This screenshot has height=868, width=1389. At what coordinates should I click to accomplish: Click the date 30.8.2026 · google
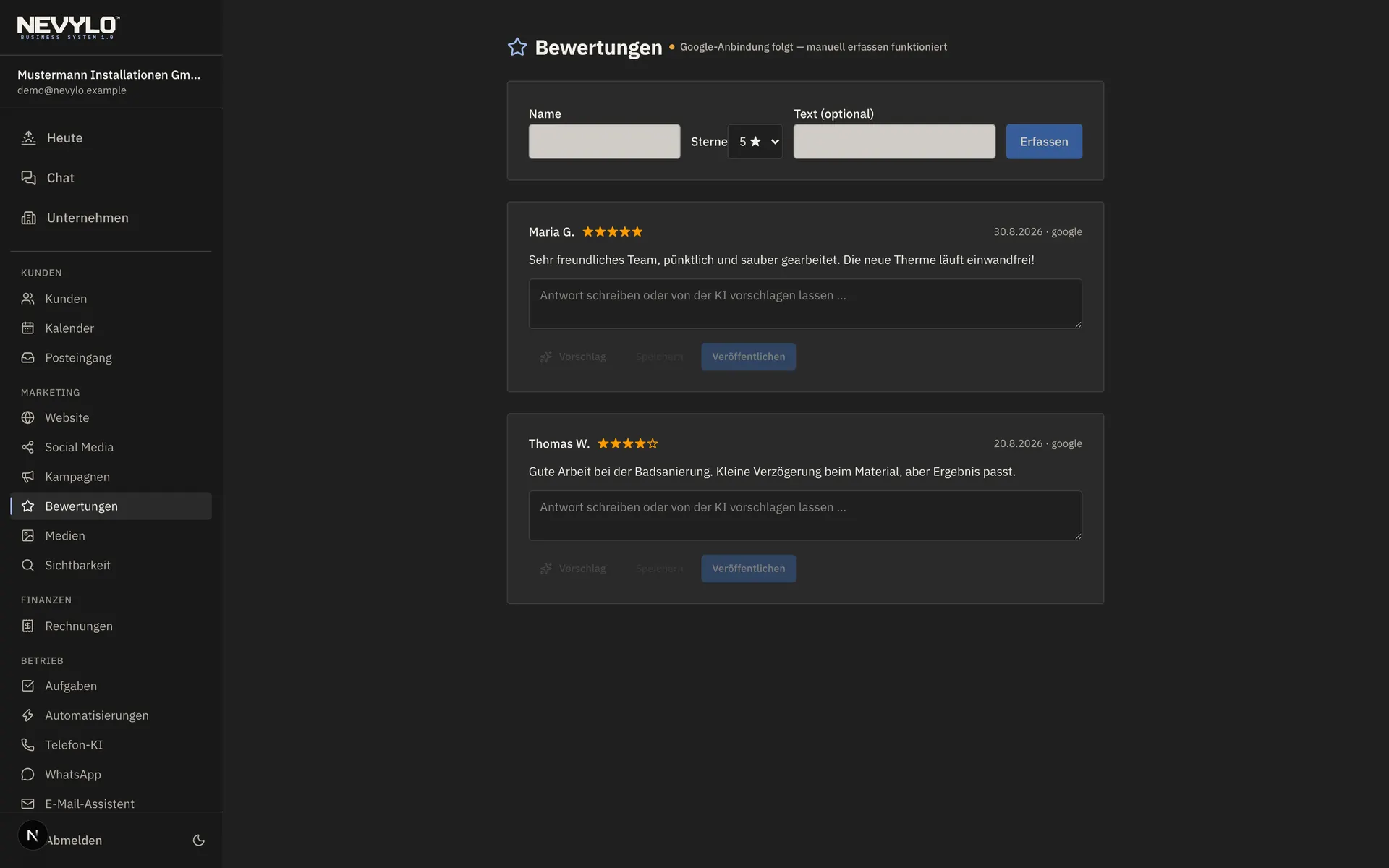(1037, 231)
